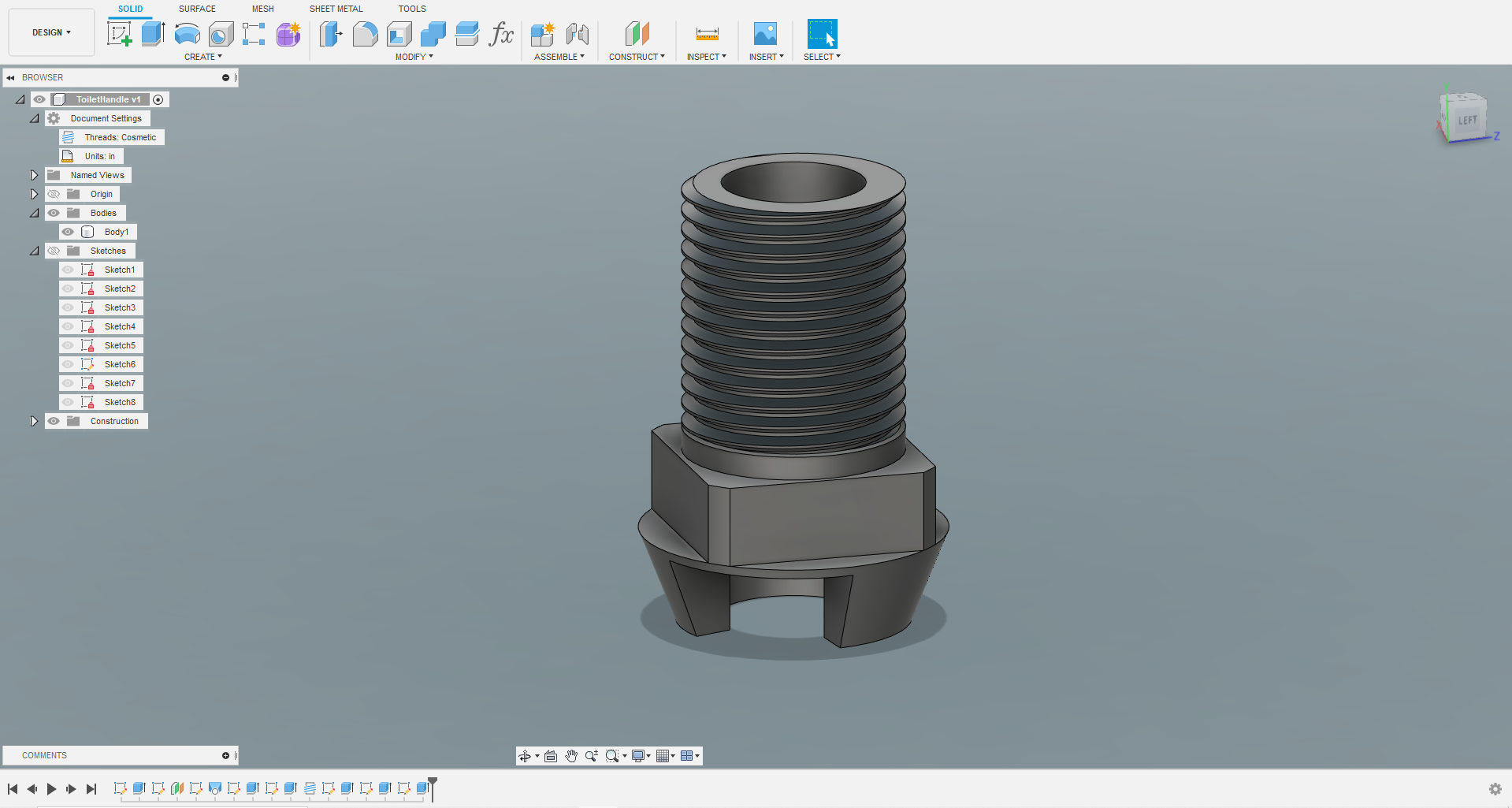Image resolution: width=1512 pixels, height=808 pixels.
Task: Open Change Parameters (fx) dialog
Action: pos(501,34)
